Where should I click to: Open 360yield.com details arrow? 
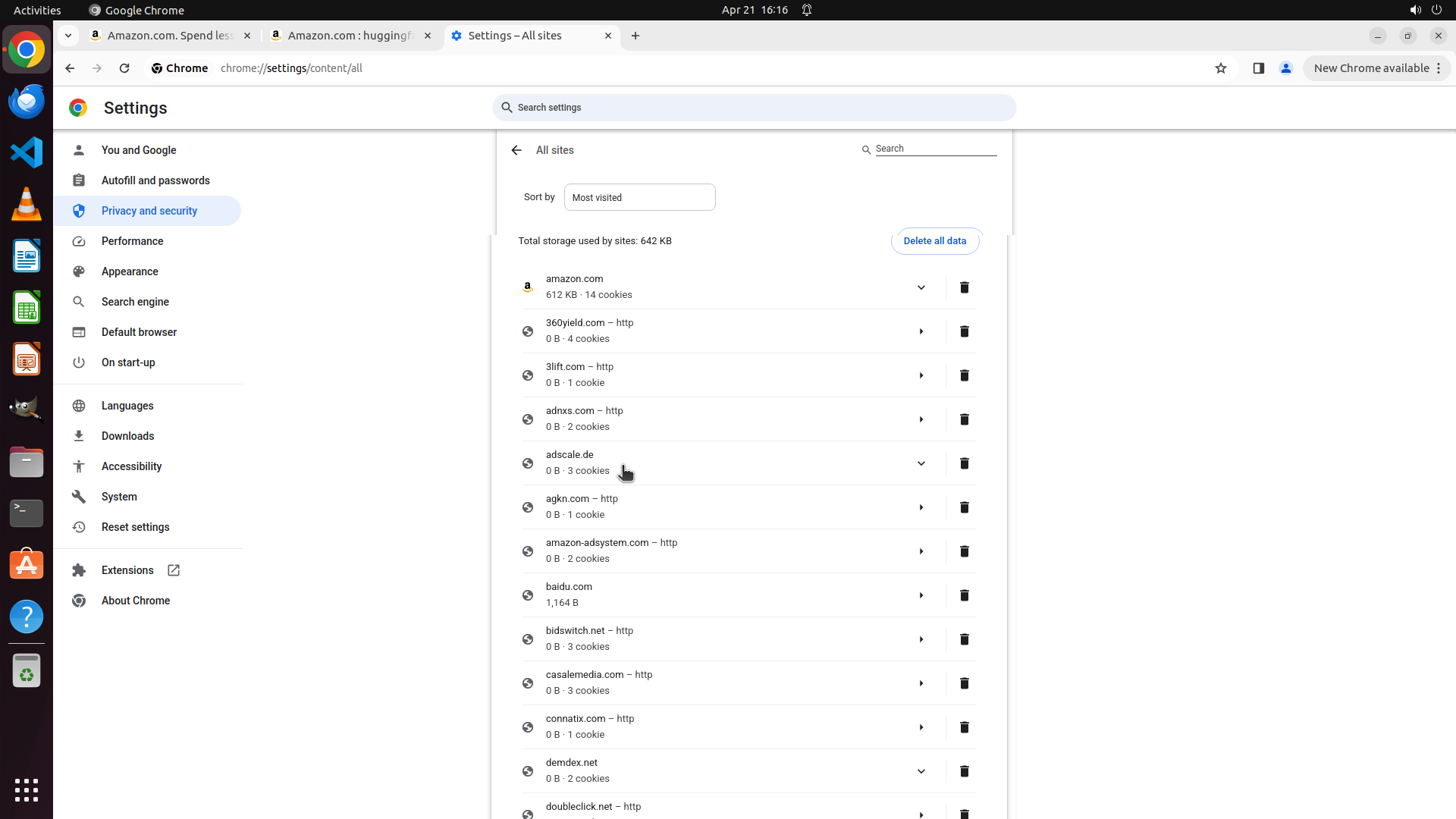(921, 331)
